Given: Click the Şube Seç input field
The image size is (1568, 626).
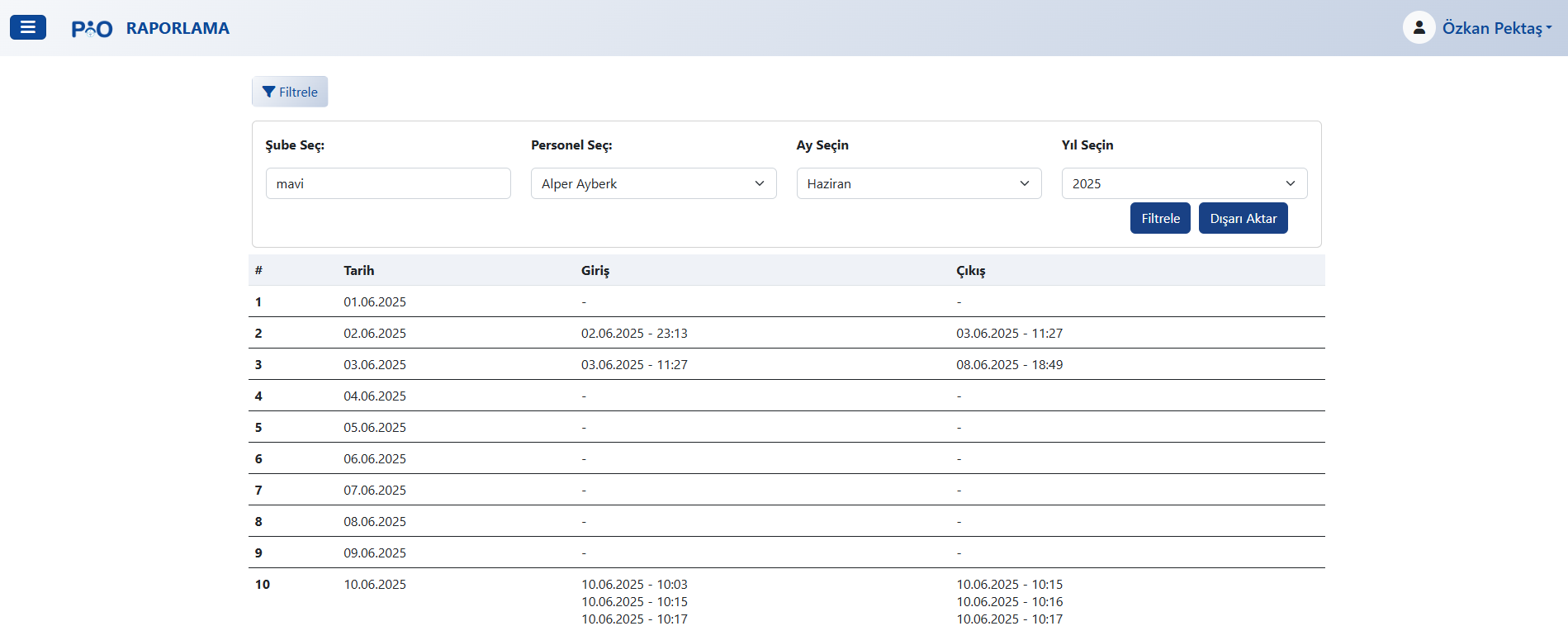Looking at the screenshot, I should point(388,183).
